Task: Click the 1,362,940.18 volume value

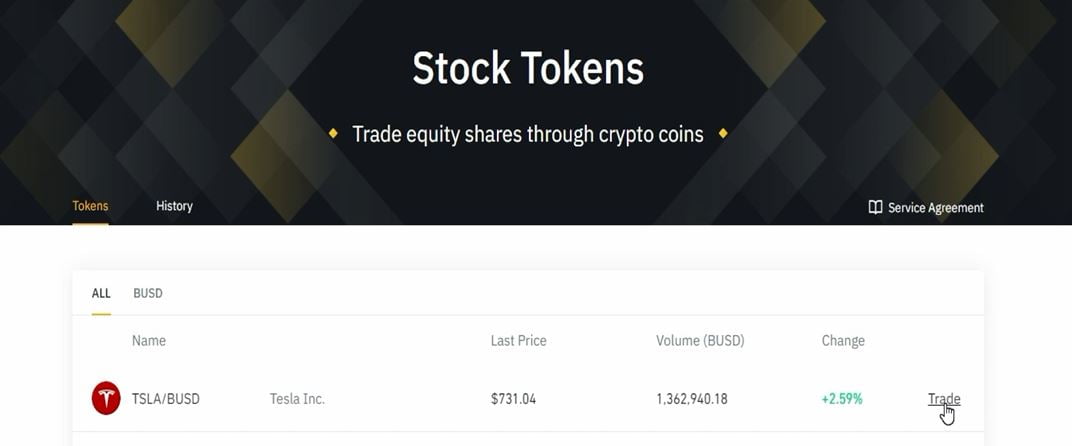Action: (x=692, y=399)
